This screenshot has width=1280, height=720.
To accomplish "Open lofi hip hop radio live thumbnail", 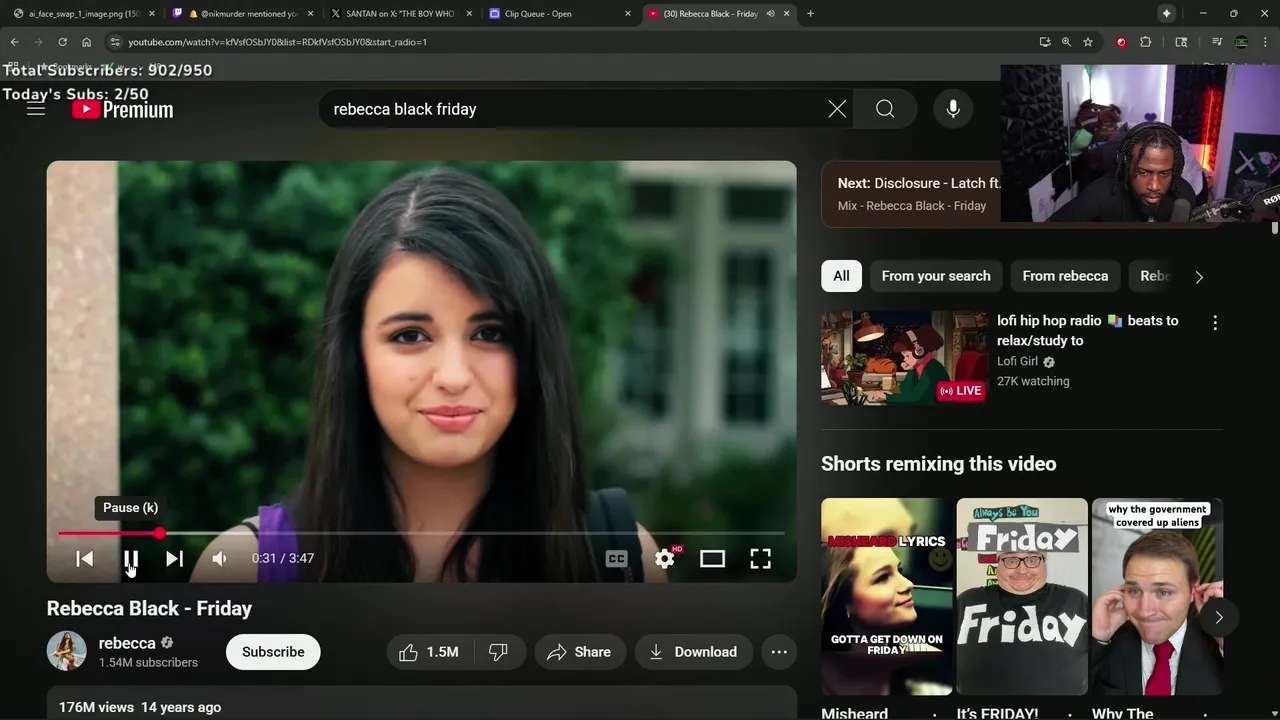I will coord(904,358).
